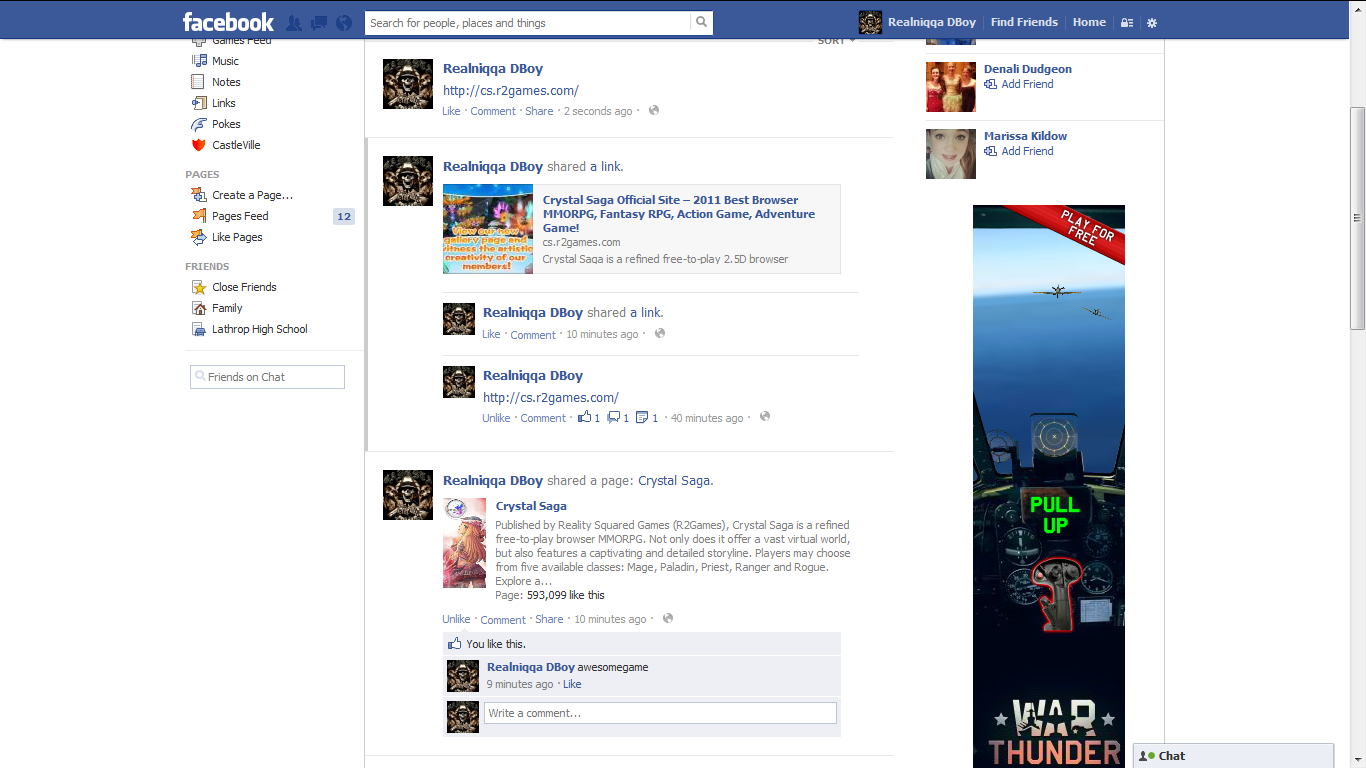Open audience selector on 2 seconds ago post

[654, 111]
